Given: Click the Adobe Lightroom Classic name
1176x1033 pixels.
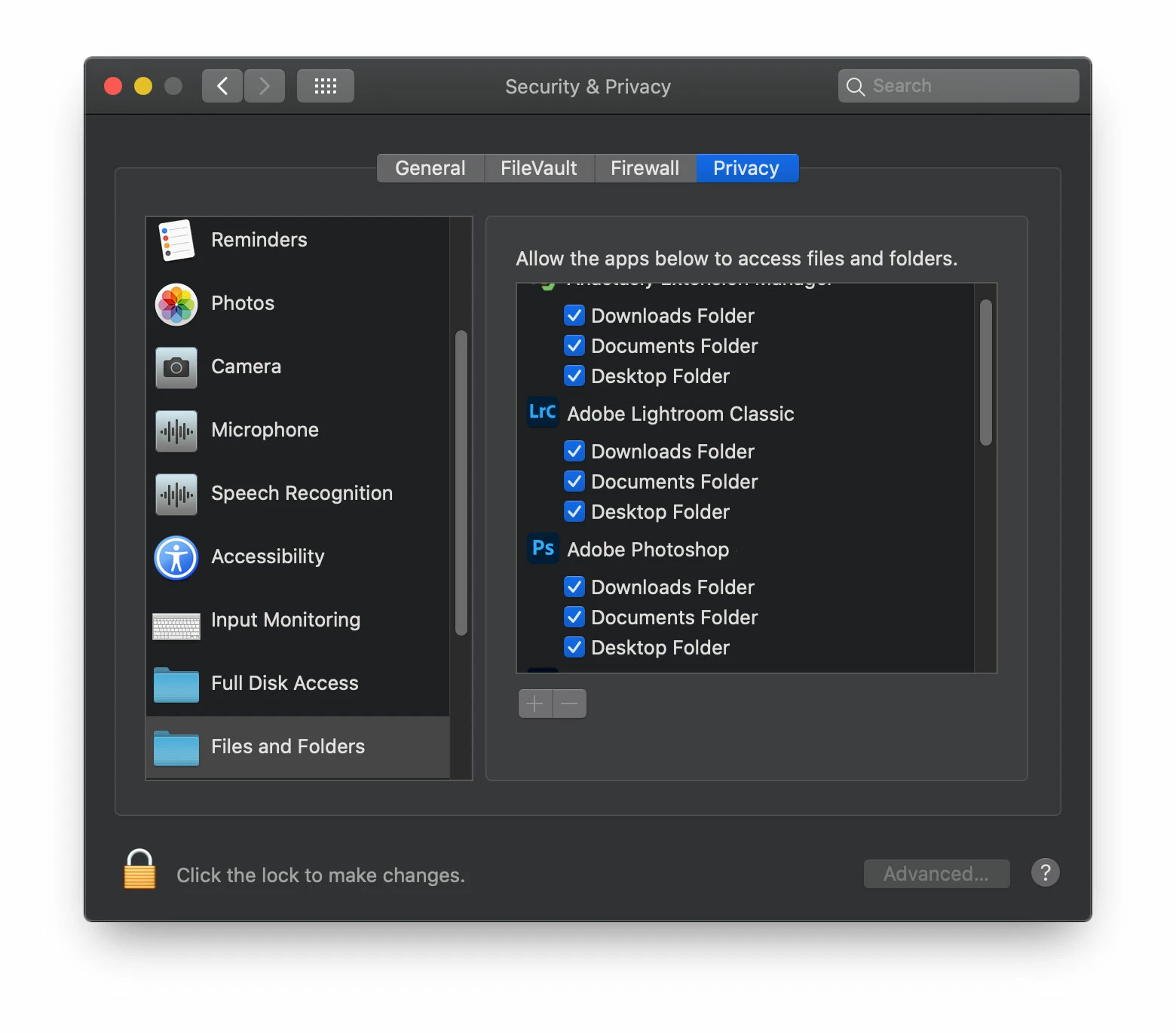Looking at the screenshot, I should click(x=681, y=414).
